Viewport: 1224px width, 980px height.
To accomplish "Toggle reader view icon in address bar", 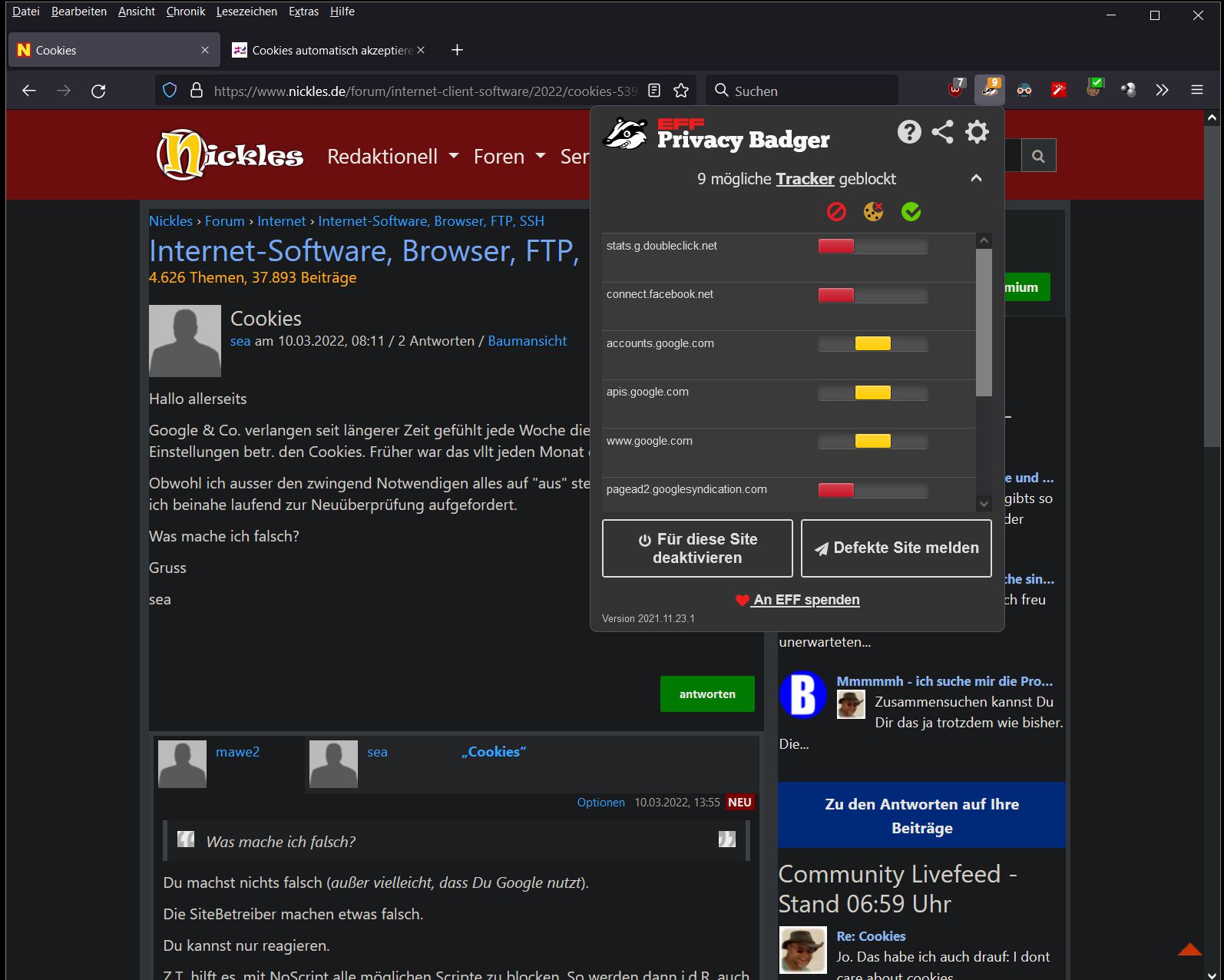I will [x=654, y=91].
